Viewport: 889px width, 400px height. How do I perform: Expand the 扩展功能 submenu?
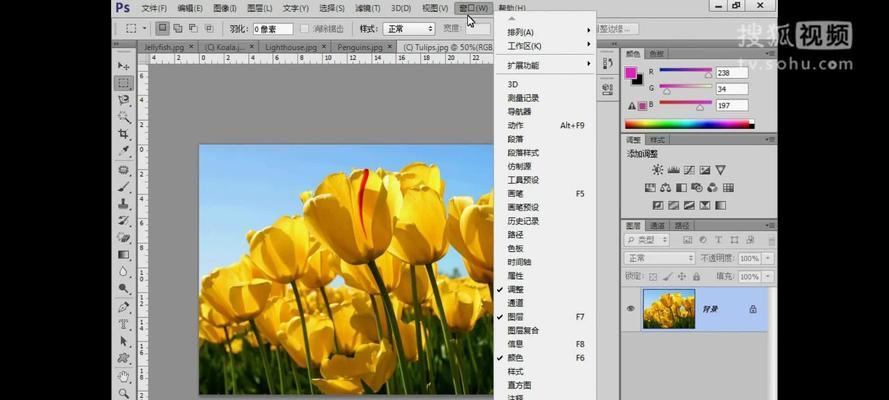point(545,66)
